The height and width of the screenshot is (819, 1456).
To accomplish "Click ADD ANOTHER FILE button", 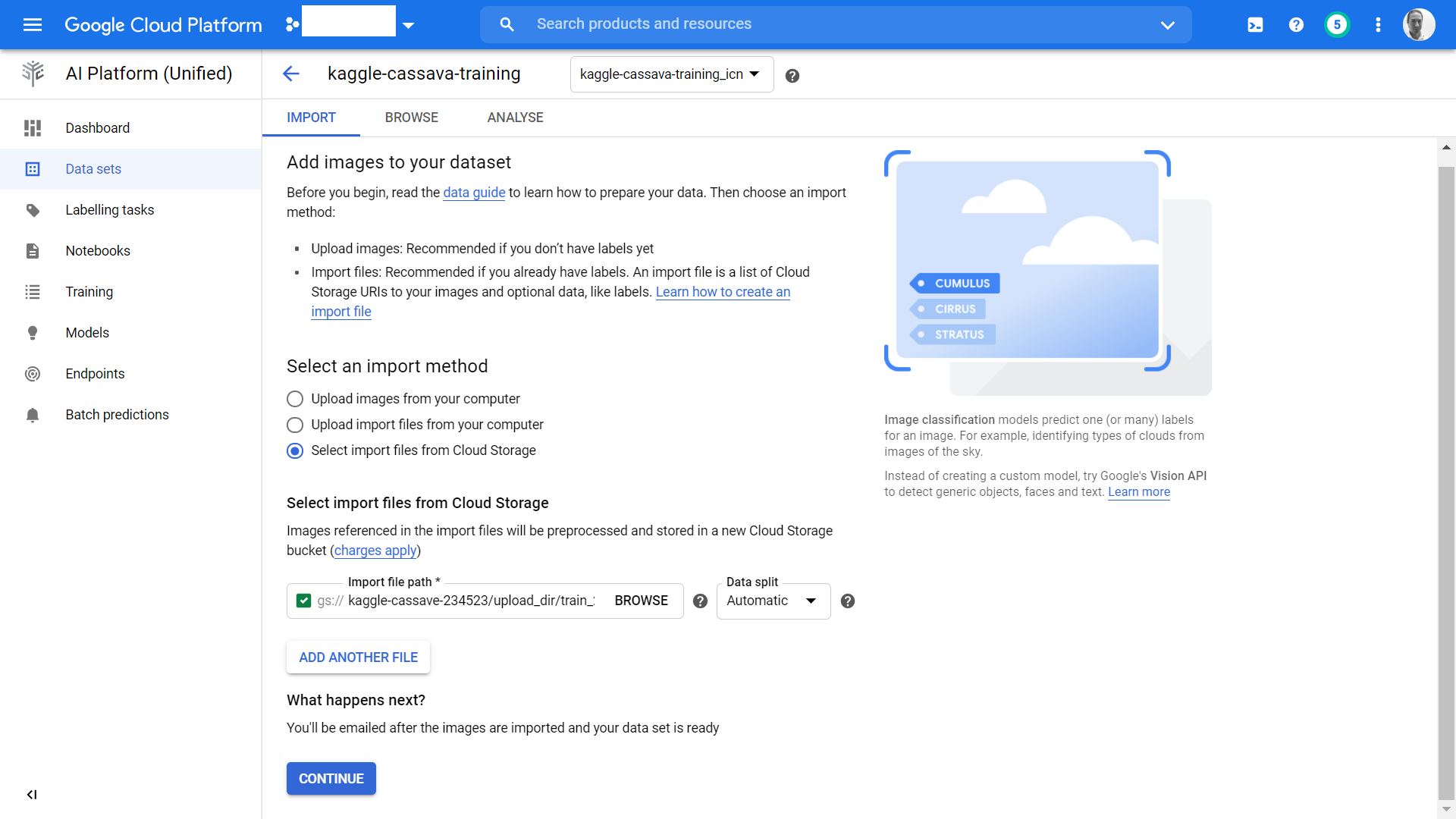I will pyautogui.click(x=358, y=657).
